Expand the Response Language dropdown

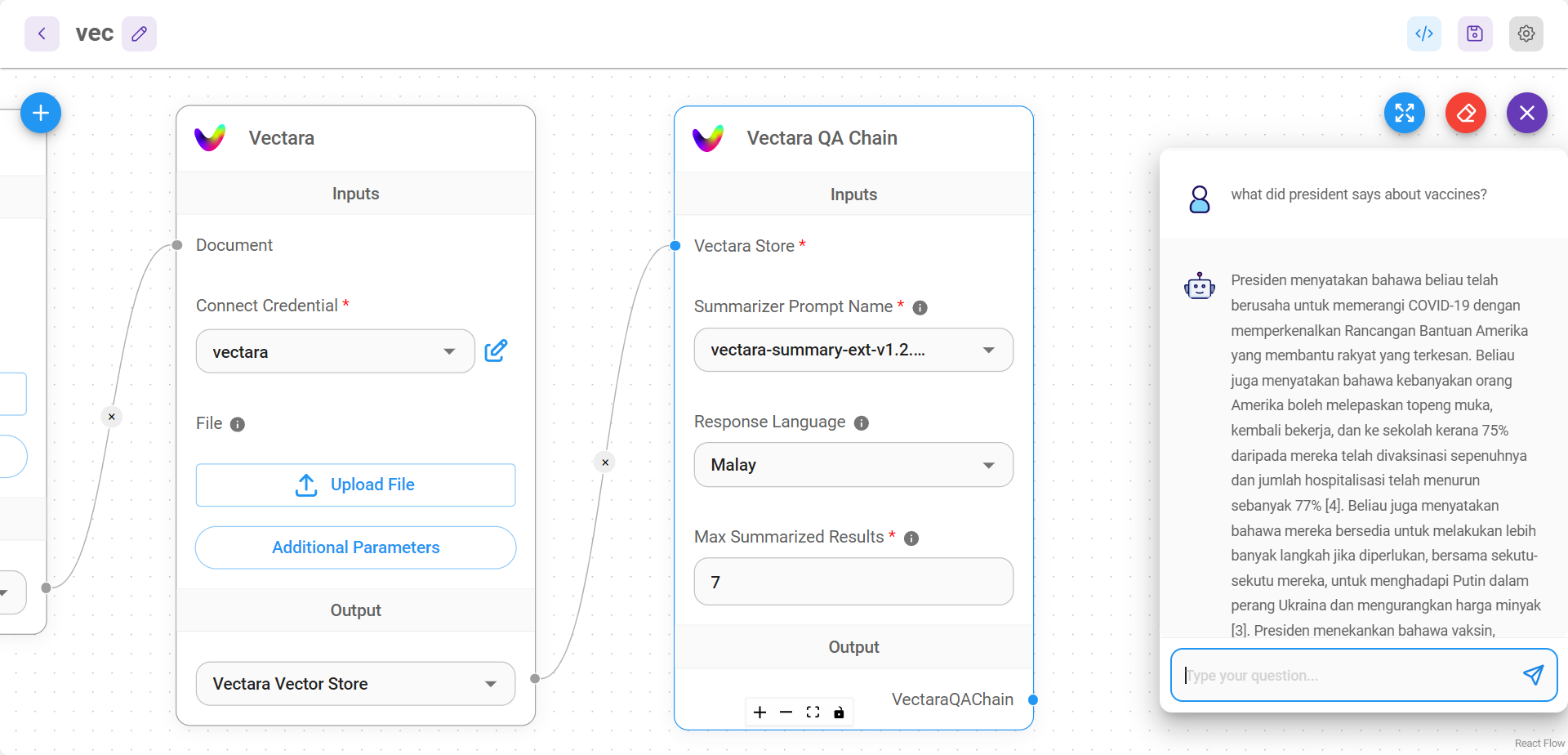[x=853, y=465]
